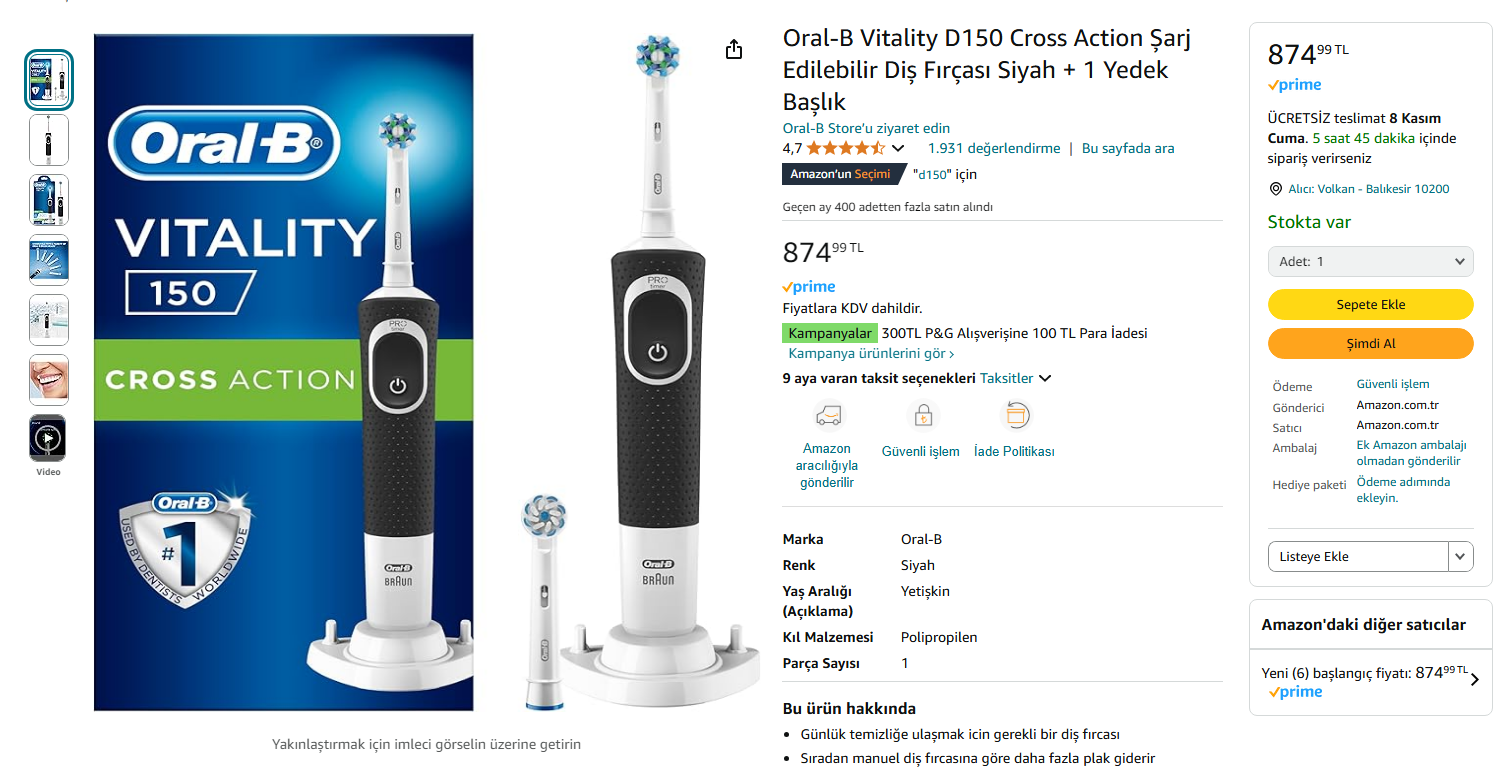Open the 1.931 değerlendirme reviews link

pos(994,148)
